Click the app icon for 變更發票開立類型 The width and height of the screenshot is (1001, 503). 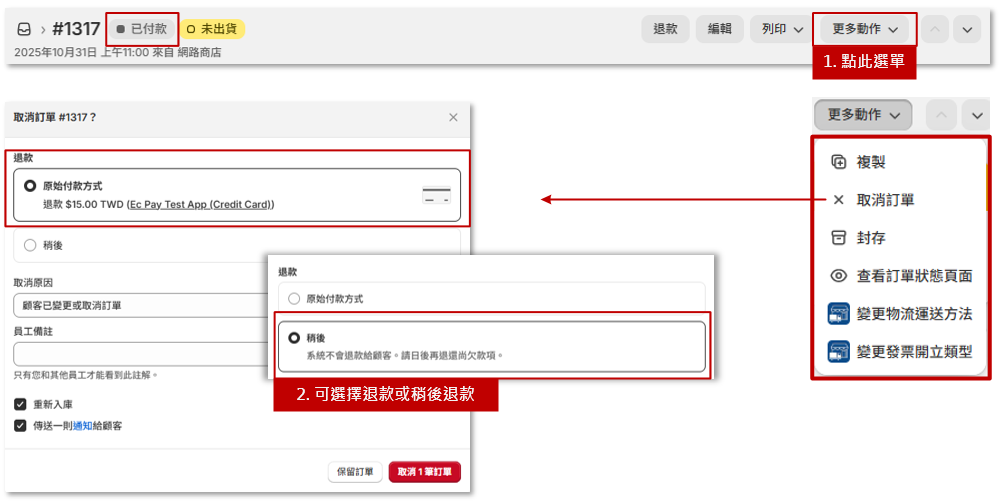coord(838,352)
